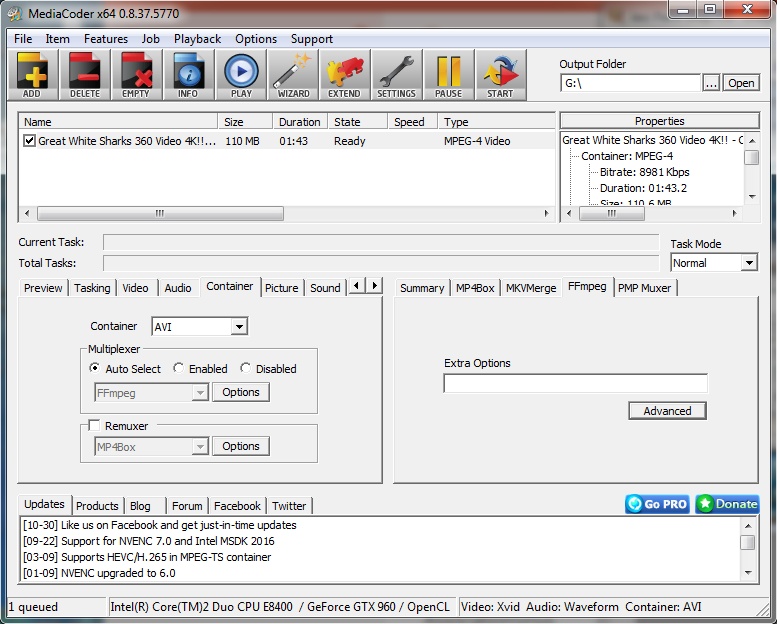This screenshot has width=777, height=624.
Task: Open the Facebook tab
Action: (x=237, y=506)
